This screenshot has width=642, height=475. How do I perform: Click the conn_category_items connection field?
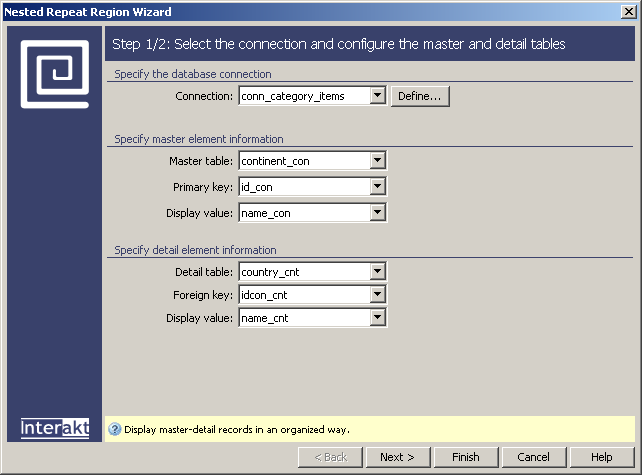(x=303, y=96)
